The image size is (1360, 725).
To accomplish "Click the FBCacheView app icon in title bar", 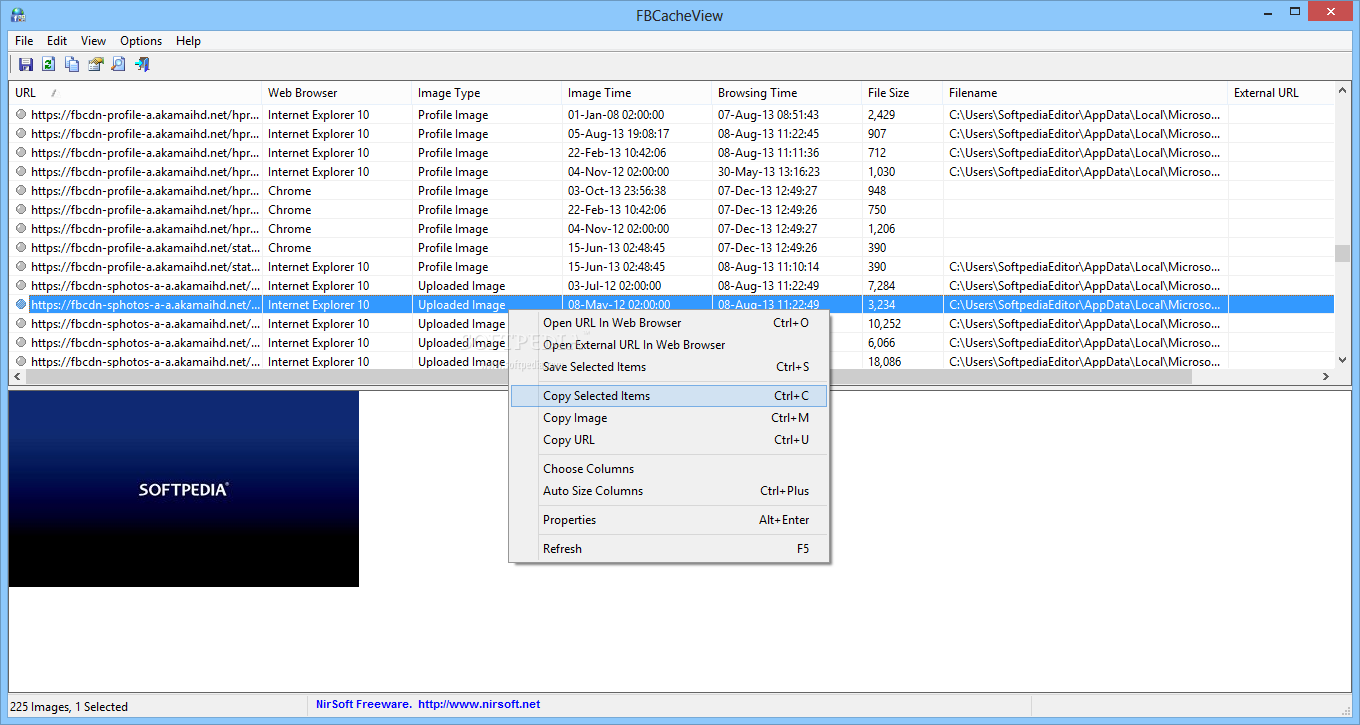I will pos(17,14).
